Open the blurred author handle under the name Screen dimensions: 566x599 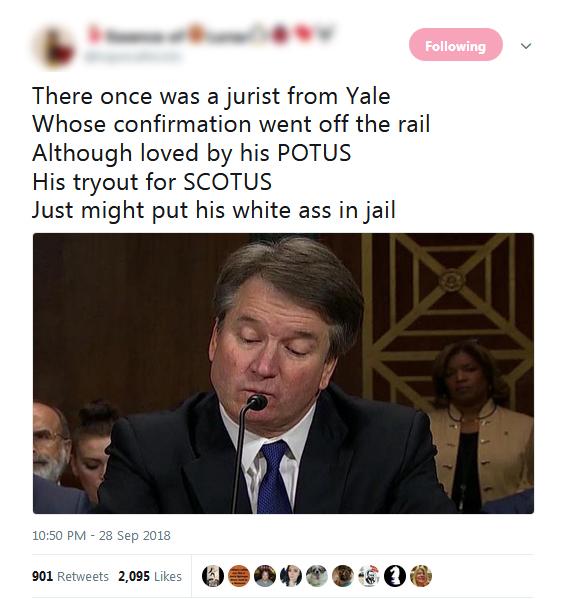(x=132, y=57)
